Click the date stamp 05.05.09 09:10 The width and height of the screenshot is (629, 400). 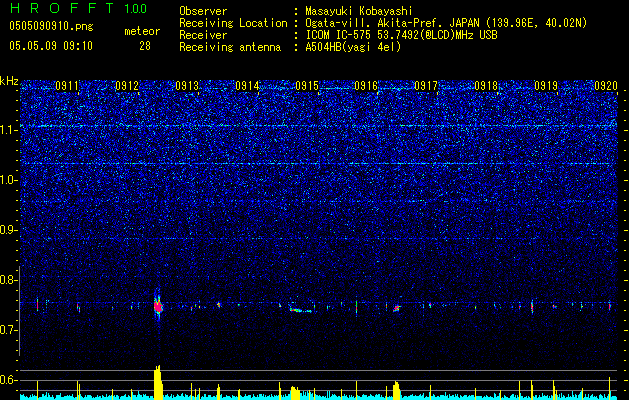click(51, 46)
